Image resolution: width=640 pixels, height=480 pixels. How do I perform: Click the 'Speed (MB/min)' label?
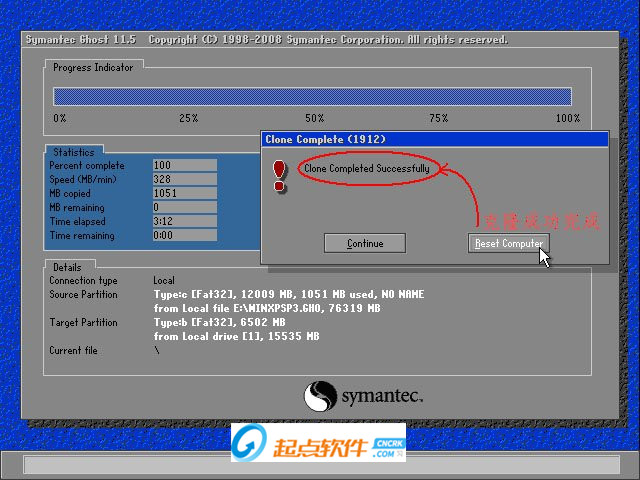(83, 179)
